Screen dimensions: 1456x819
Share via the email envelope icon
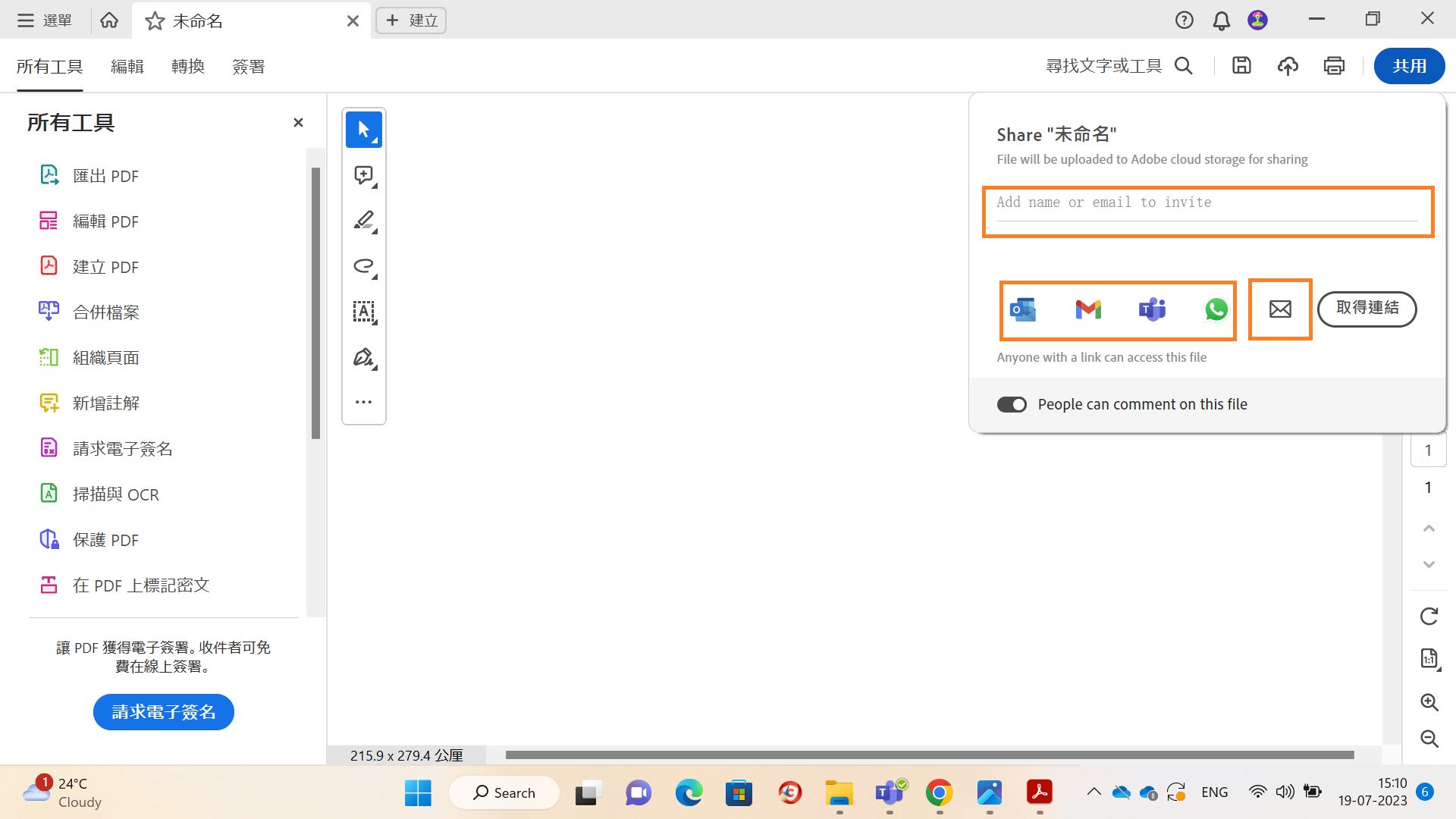[1279, 309]
